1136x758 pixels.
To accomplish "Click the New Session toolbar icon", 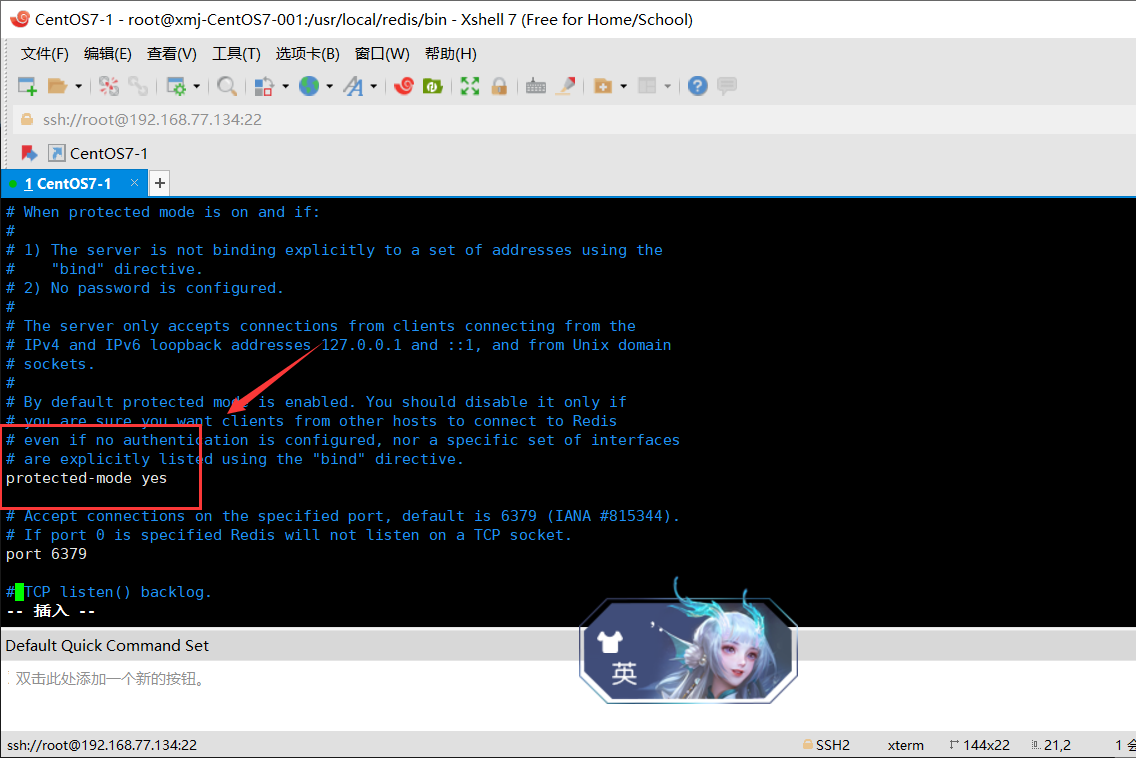I will pos(28,86).
